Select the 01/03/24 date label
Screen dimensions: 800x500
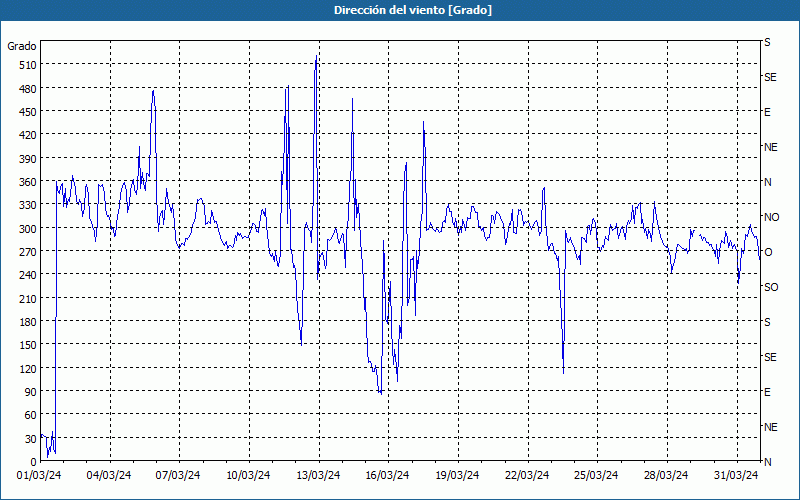pyautogui.click(x=39, y=476)
